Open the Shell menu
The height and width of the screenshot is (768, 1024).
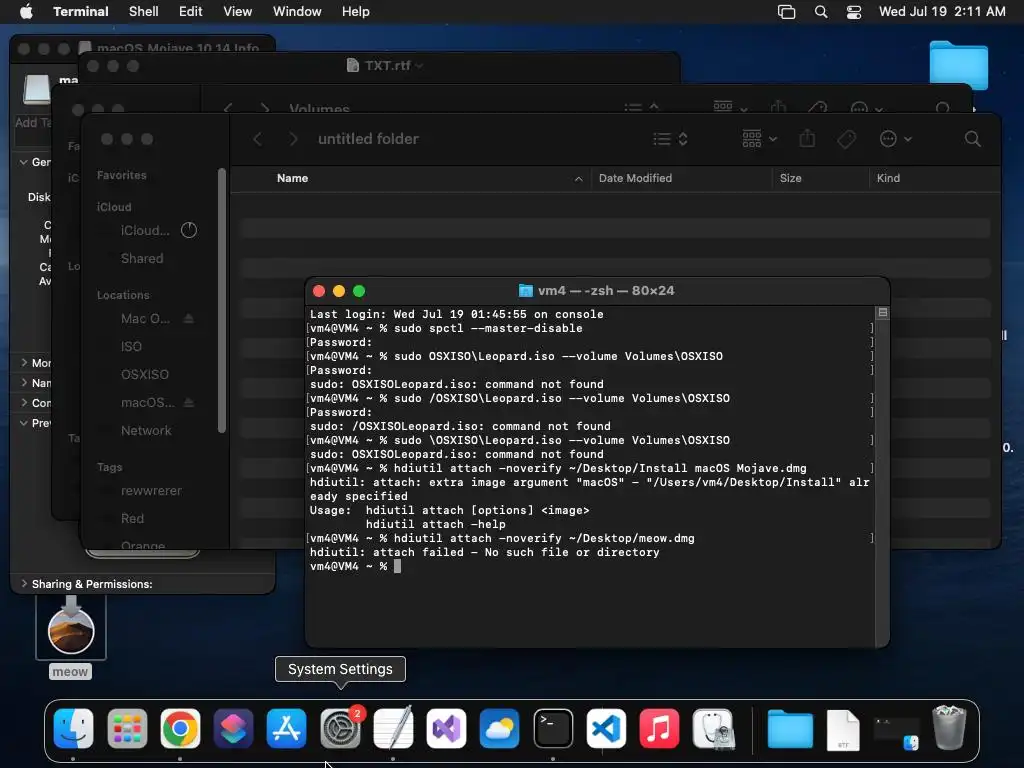(144, 12)
